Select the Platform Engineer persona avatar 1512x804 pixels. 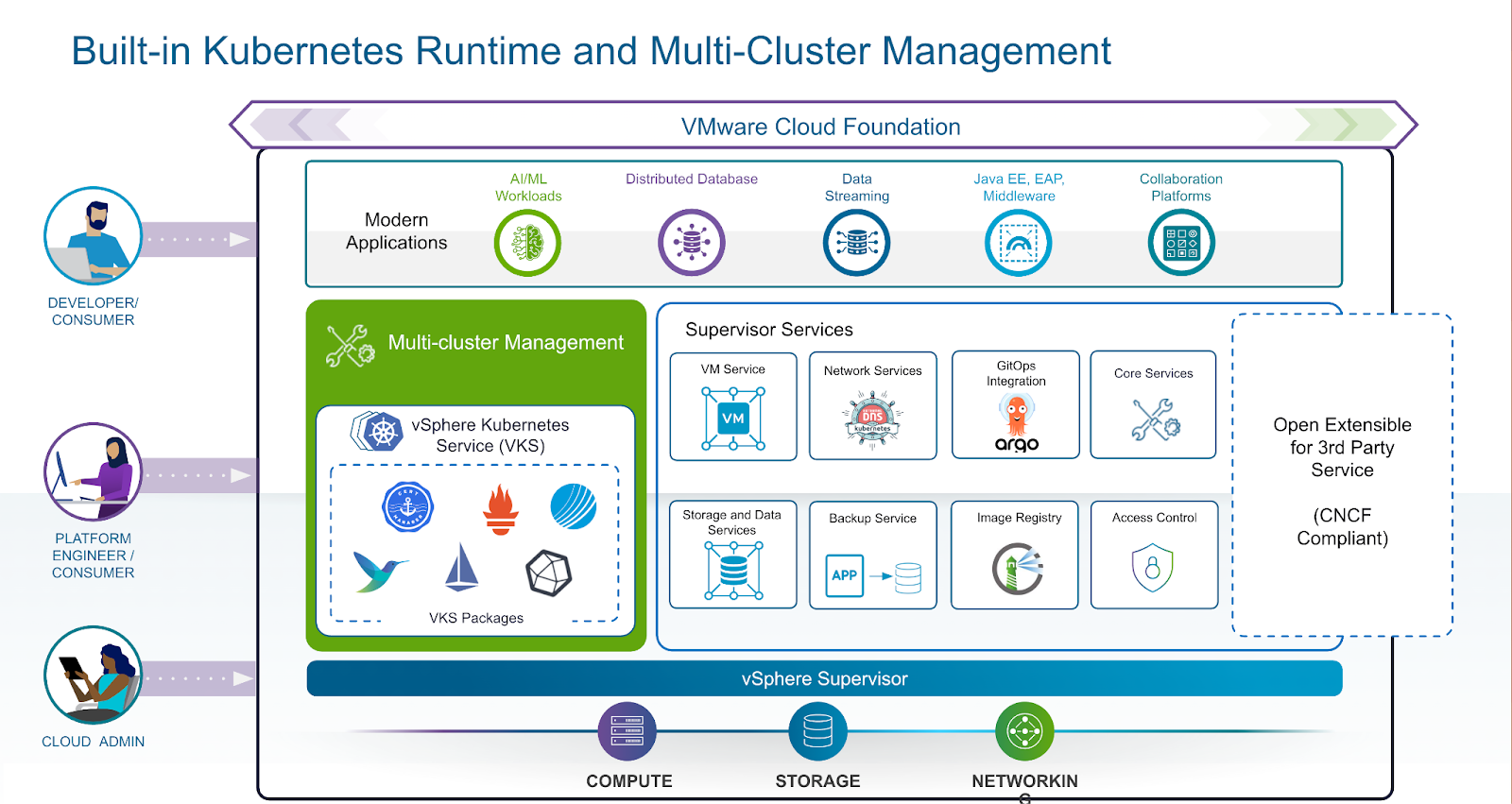[x=93, y=471]
